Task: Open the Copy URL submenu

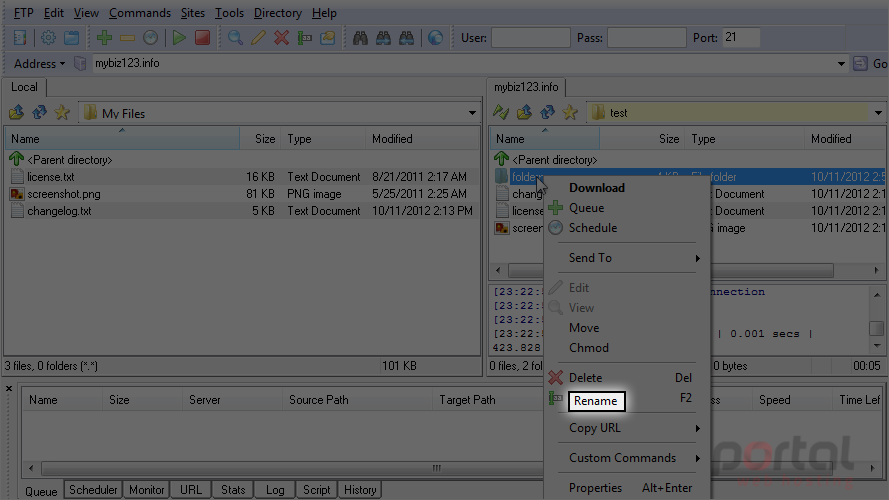Action: click(x=627, y=428)
